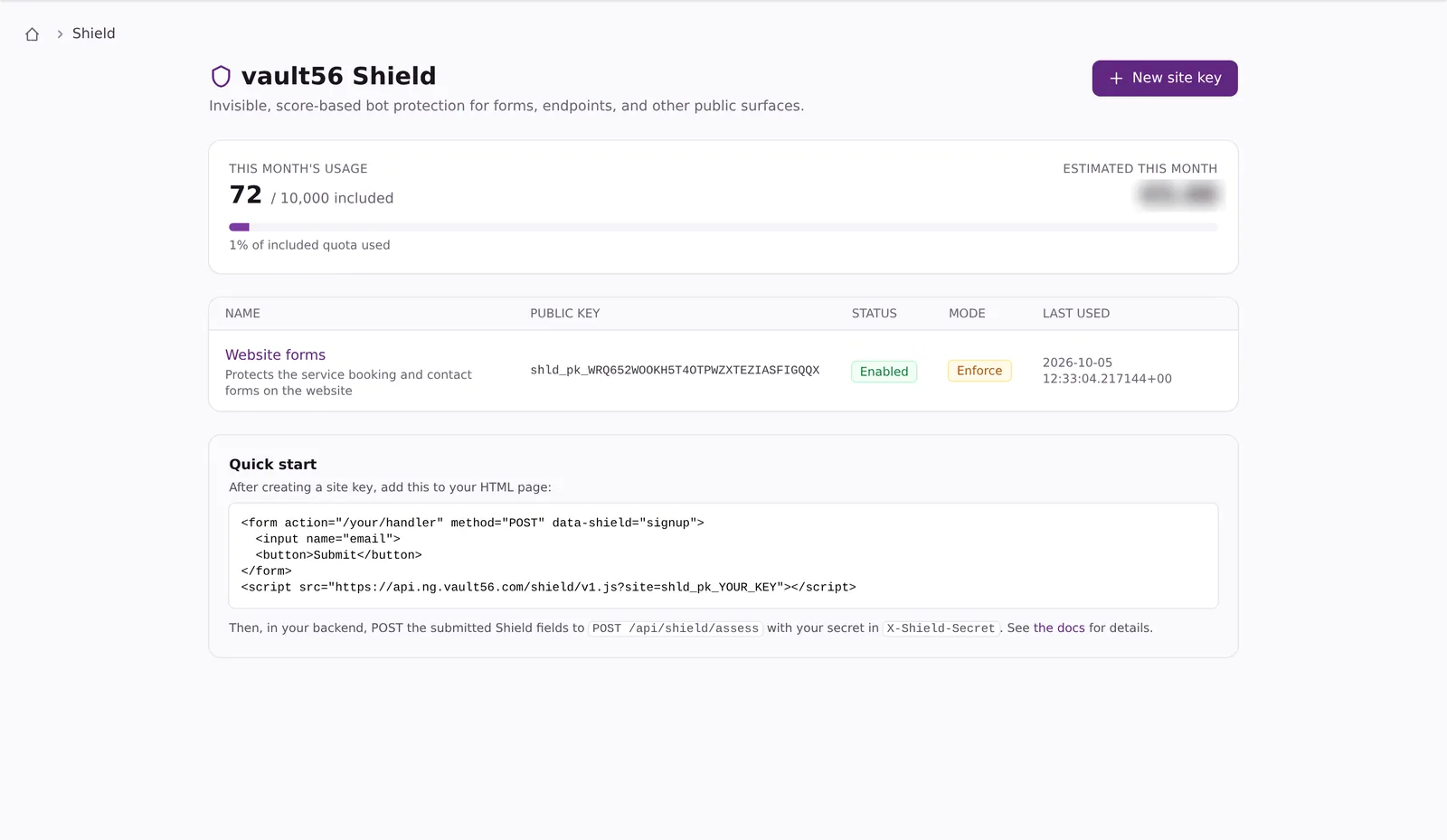
Task: Click the X-Shield-Secret code label
Action: click(941, 628)
